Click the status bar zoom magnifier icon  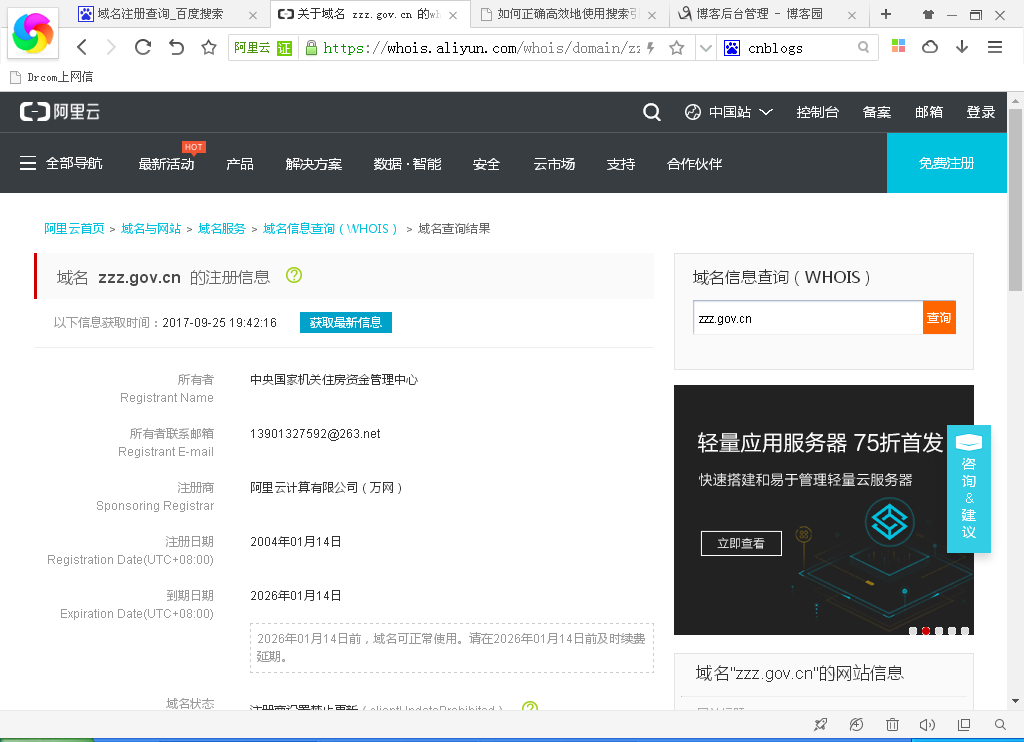tap(1000, 724)
